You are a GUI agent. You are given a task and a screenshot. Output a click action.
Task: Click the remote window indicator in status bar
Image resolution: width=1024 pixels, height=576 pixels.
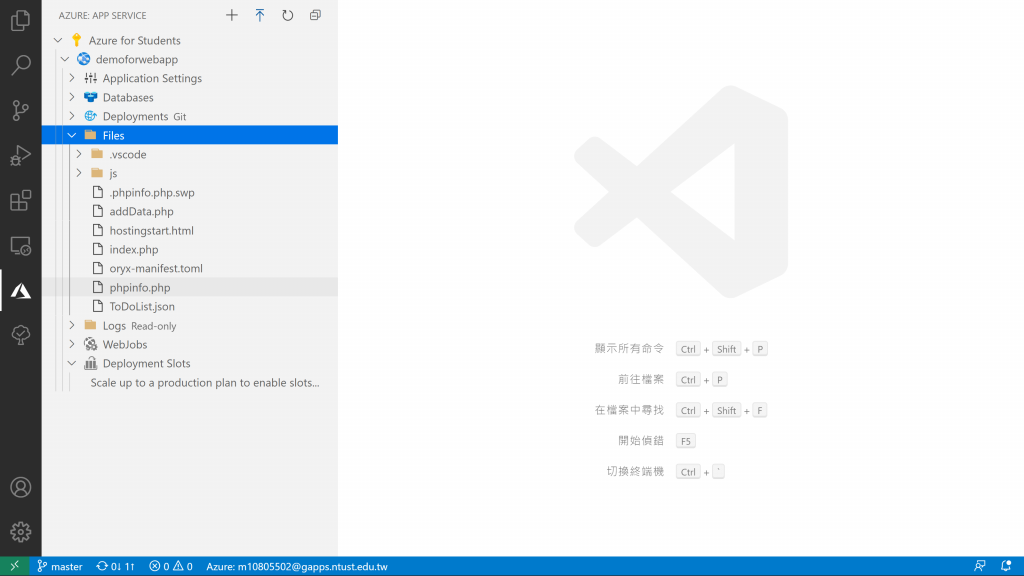[x=14, y=566]
